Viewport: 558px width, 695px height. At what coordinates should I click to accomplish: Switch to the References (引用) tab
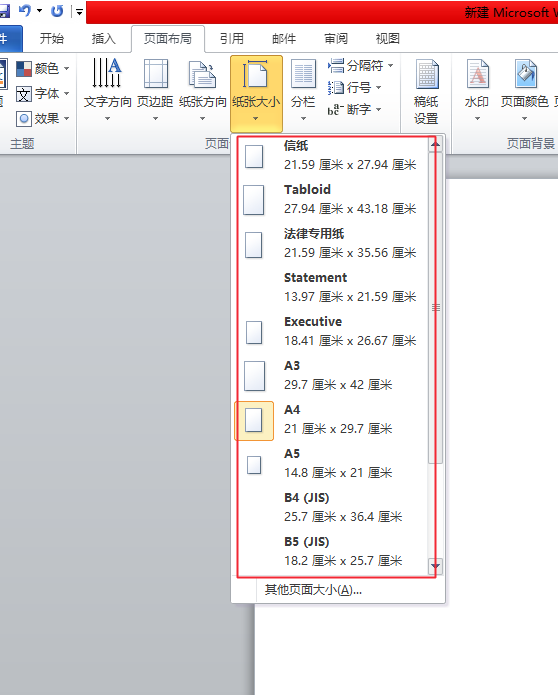tap(232, 39)
